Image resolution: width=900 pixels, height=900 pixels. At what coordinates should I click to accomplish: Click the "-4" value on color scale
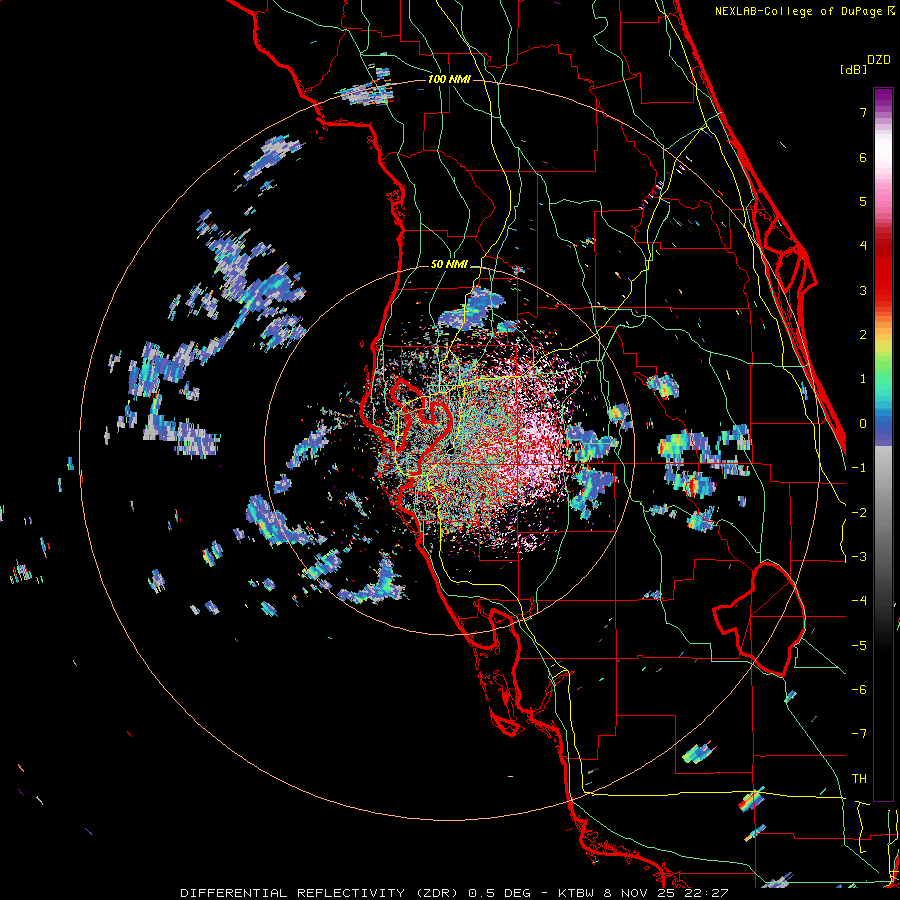tap(859, 601)
